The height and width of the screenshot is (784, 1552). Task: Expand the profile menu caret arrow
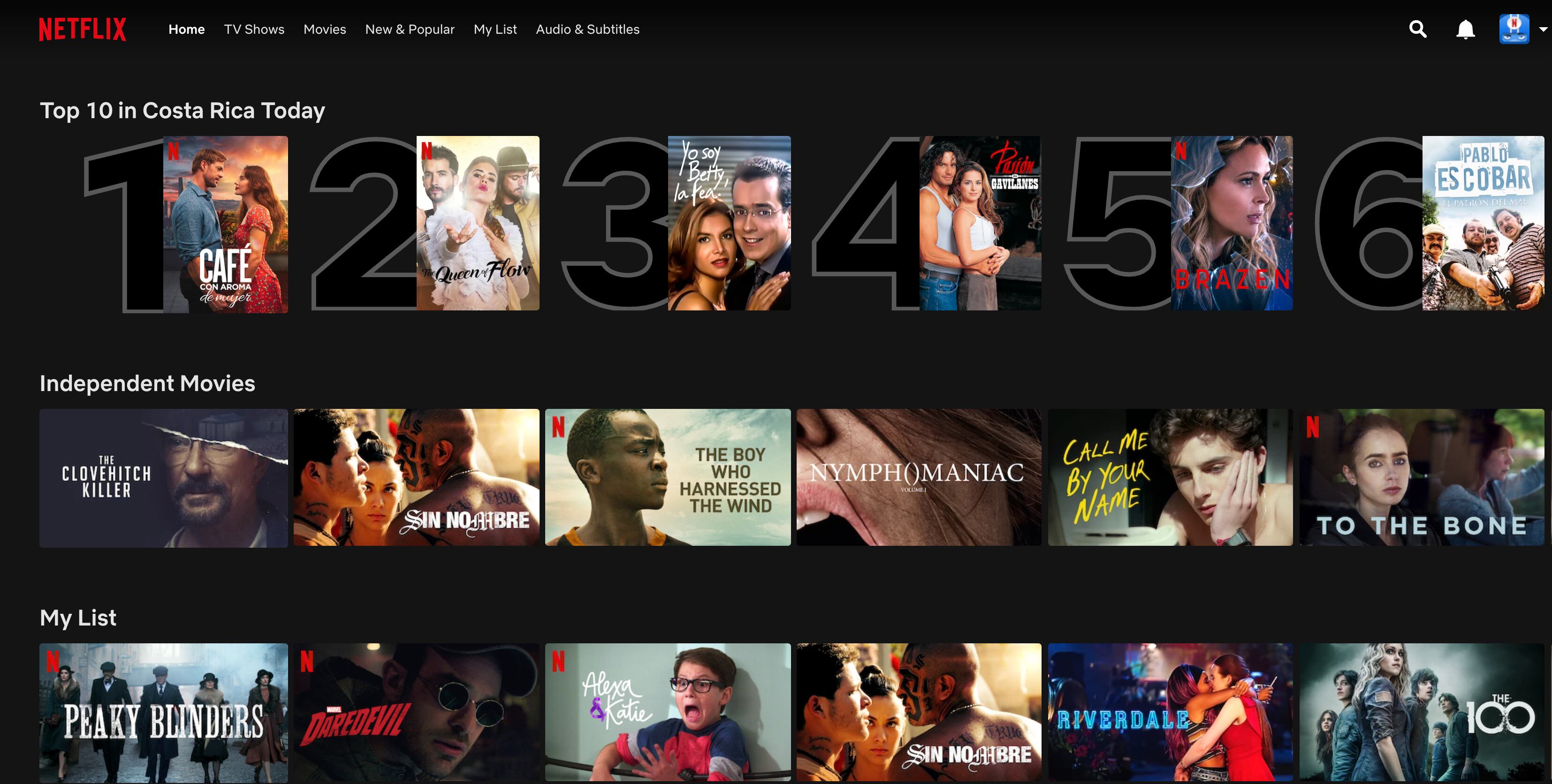(x=1543, y=29)
